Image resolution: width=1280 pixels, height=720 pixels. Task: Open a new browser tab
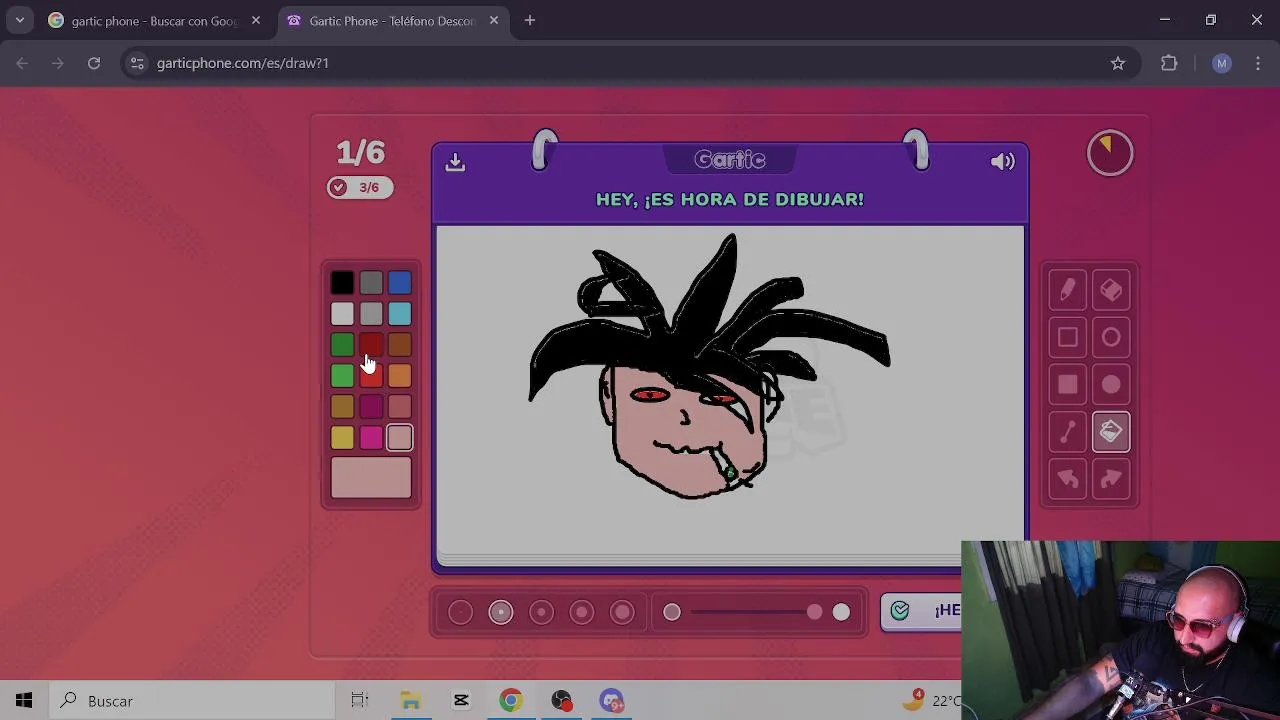[x=530, y=21]
